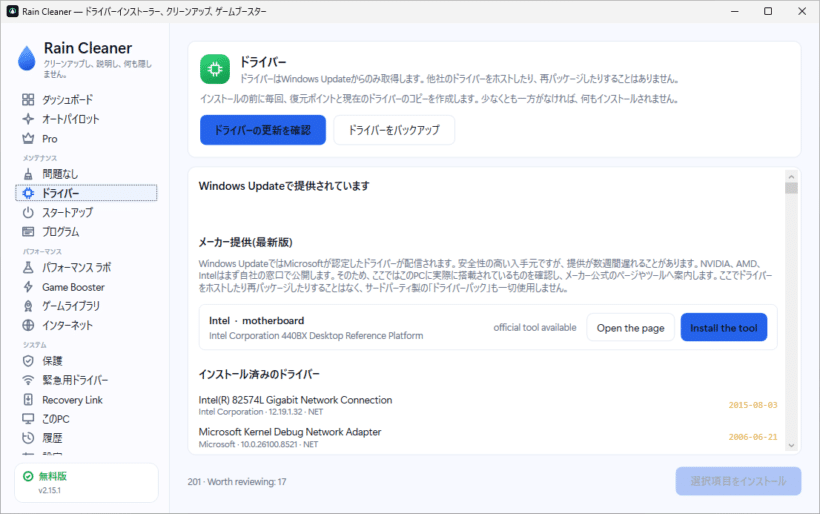820x514 pixels.
Task: Click 選択項目をインストール button
Action: pyautogui.click(x=738, y=481)
